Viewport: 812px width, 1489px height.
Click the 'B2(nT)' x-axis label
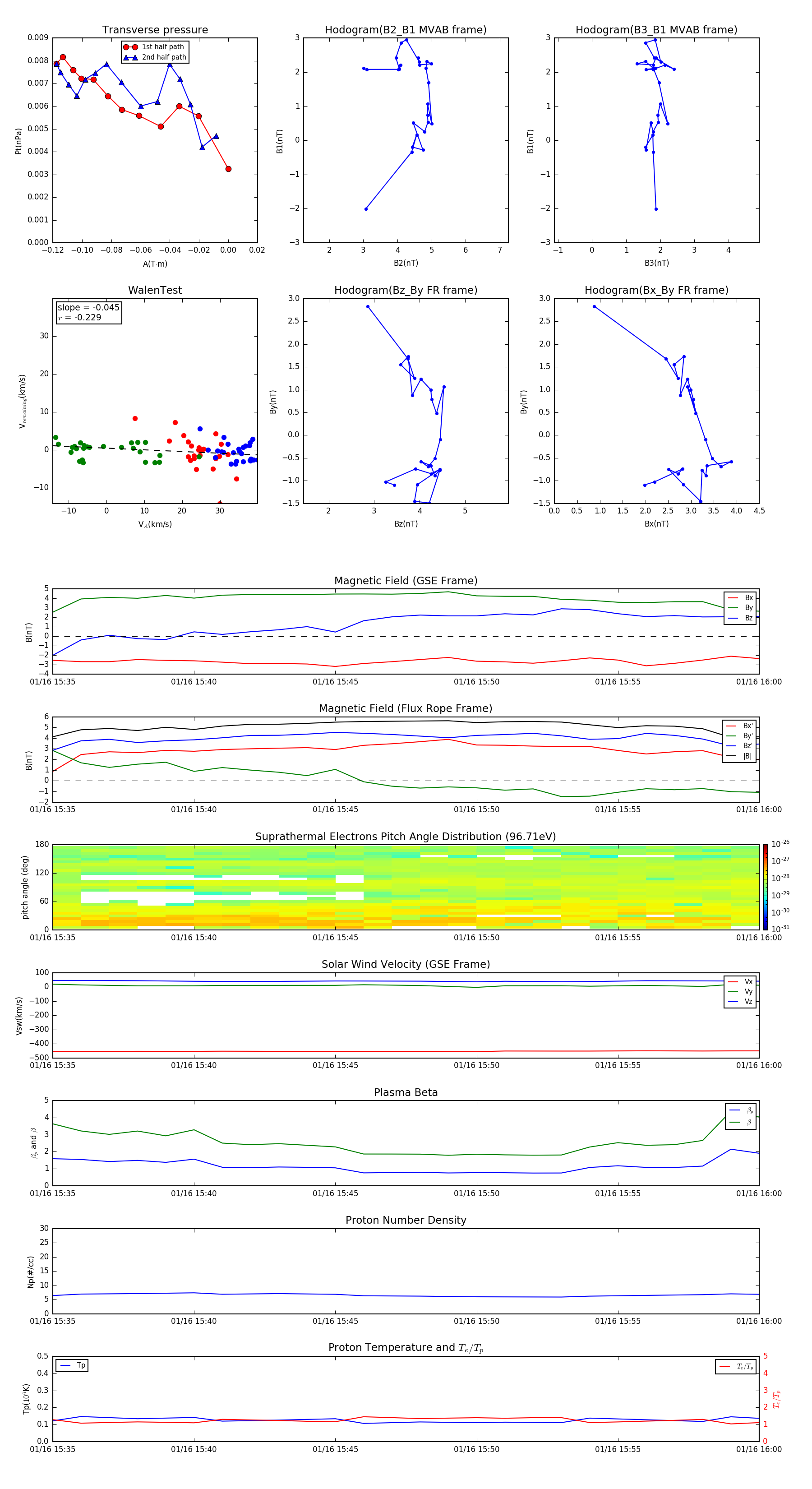pyautogui.click(x=406, y=263)
